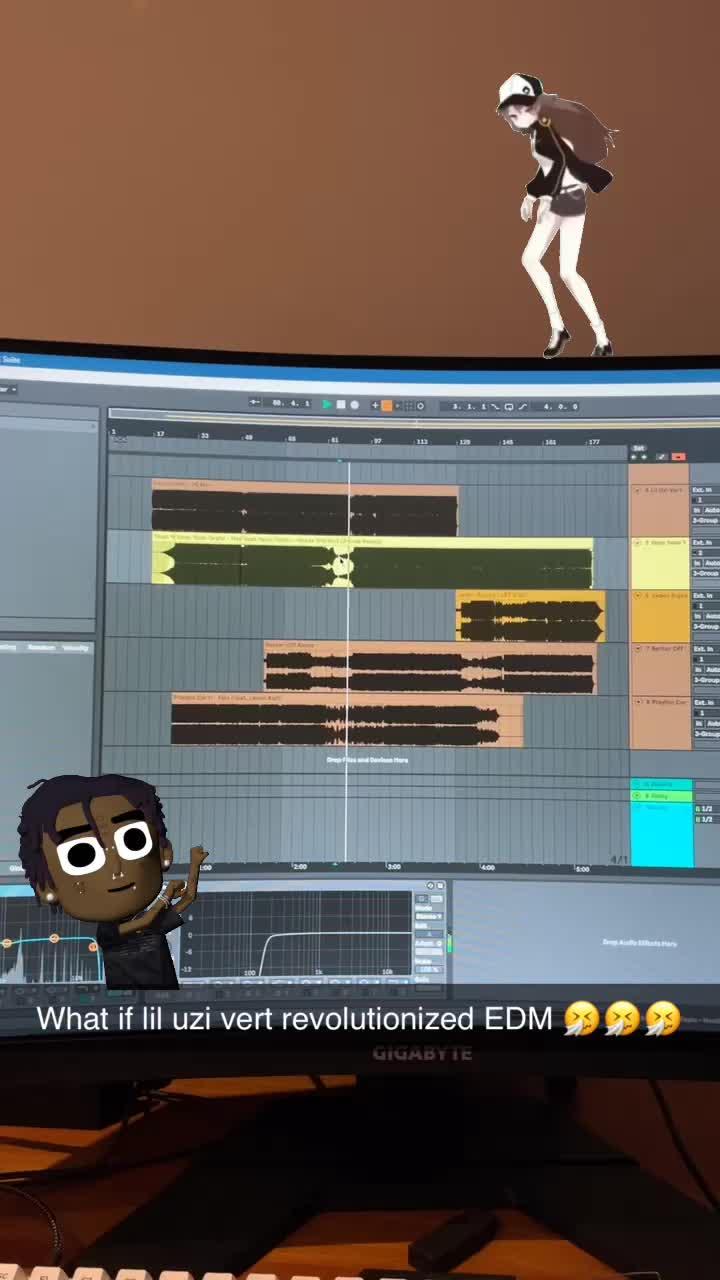Toggle the orange Automation Arm button
The image size is (720, 1280).
click(387, 405)
